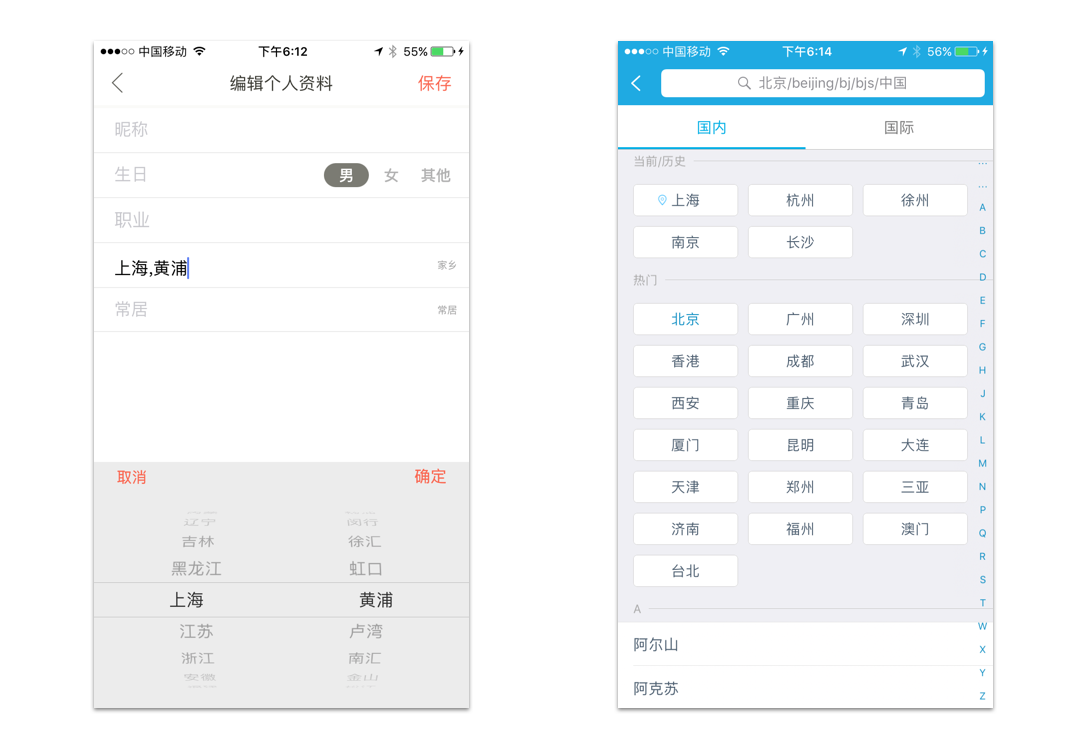The width and height of the screenshot is (1074, 753).
Task: Select 其他 gender option
Action: [x=435, y=175]
